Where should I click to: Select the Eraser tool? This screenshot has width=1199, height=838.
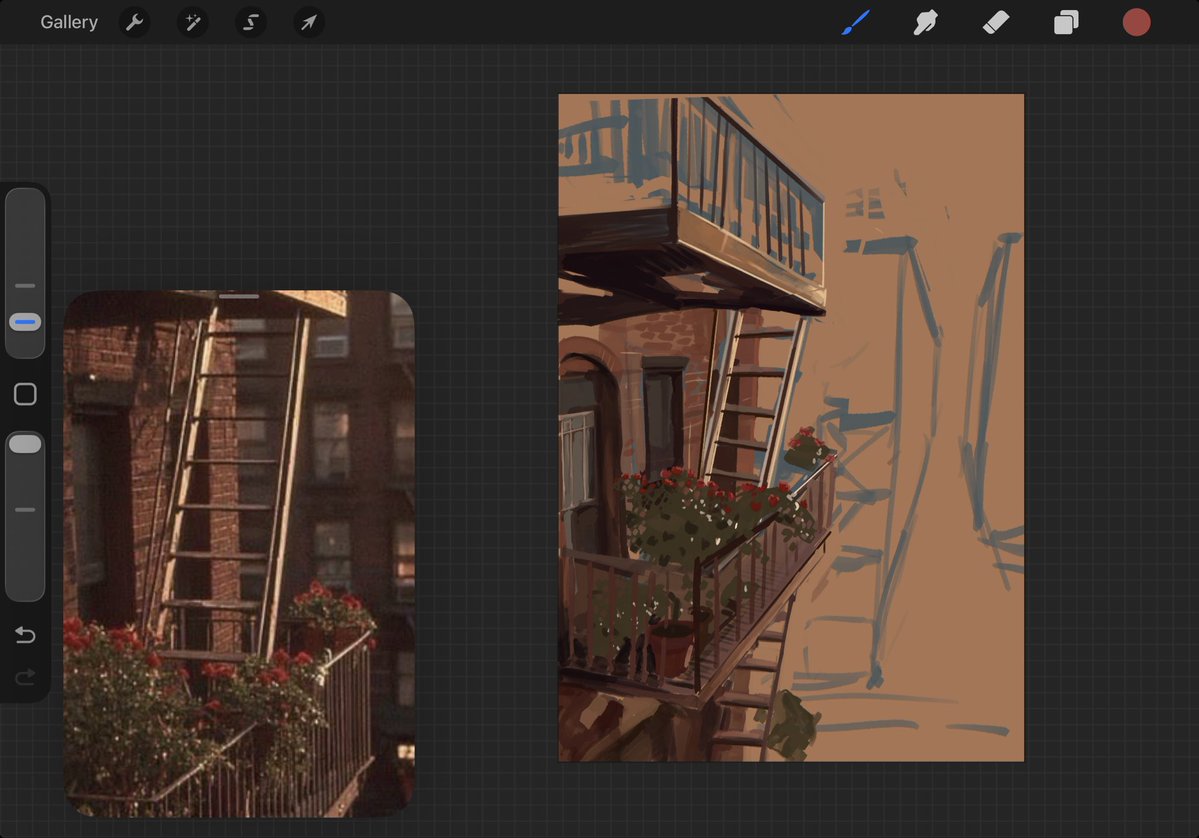pos(996,22)
